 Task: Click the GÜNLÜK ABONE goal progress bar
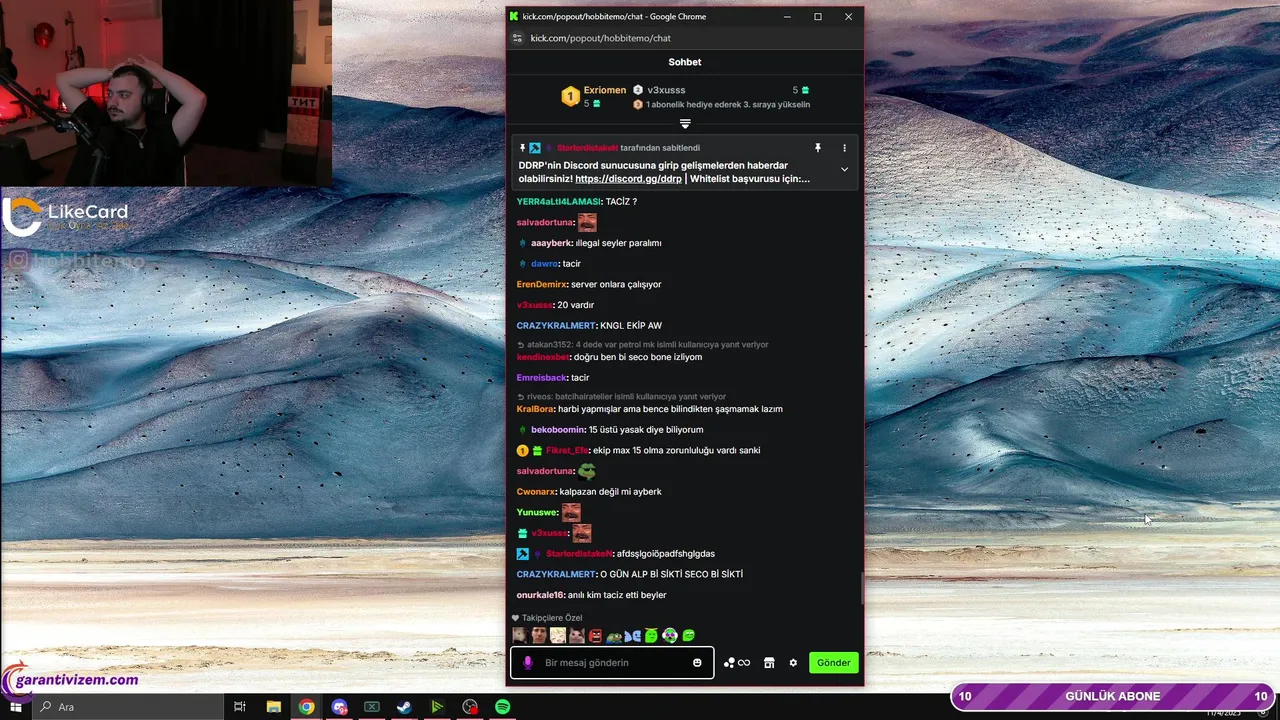click(1113, 696)
